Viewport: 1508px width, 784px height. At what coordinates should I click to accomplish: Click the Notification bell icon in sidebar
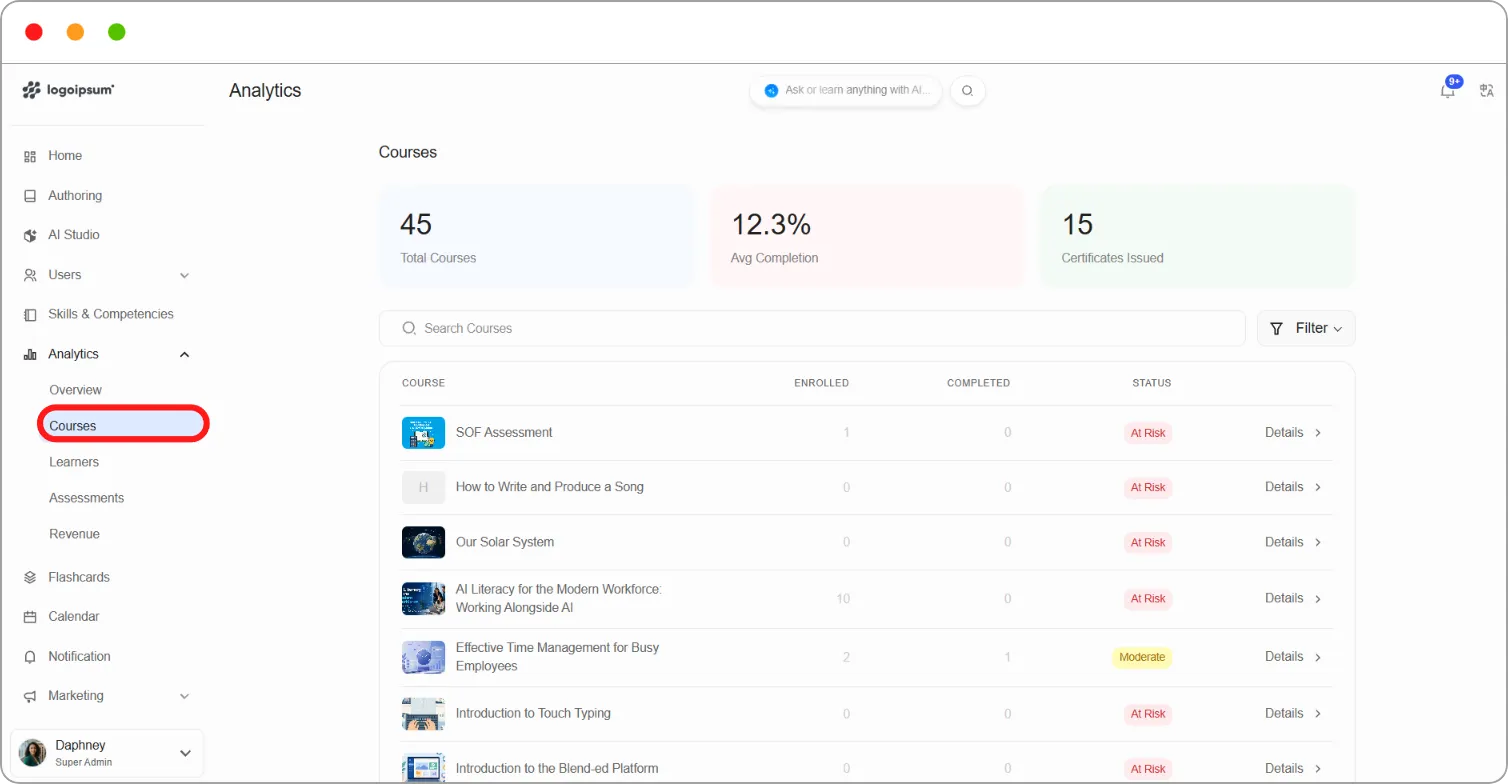(30, 657)
